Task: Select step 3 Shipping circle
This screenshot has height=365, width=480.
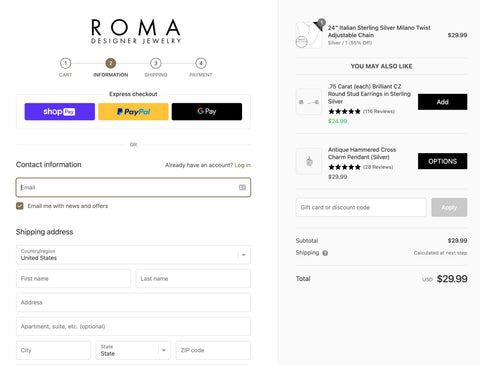Action: point(156,63)
